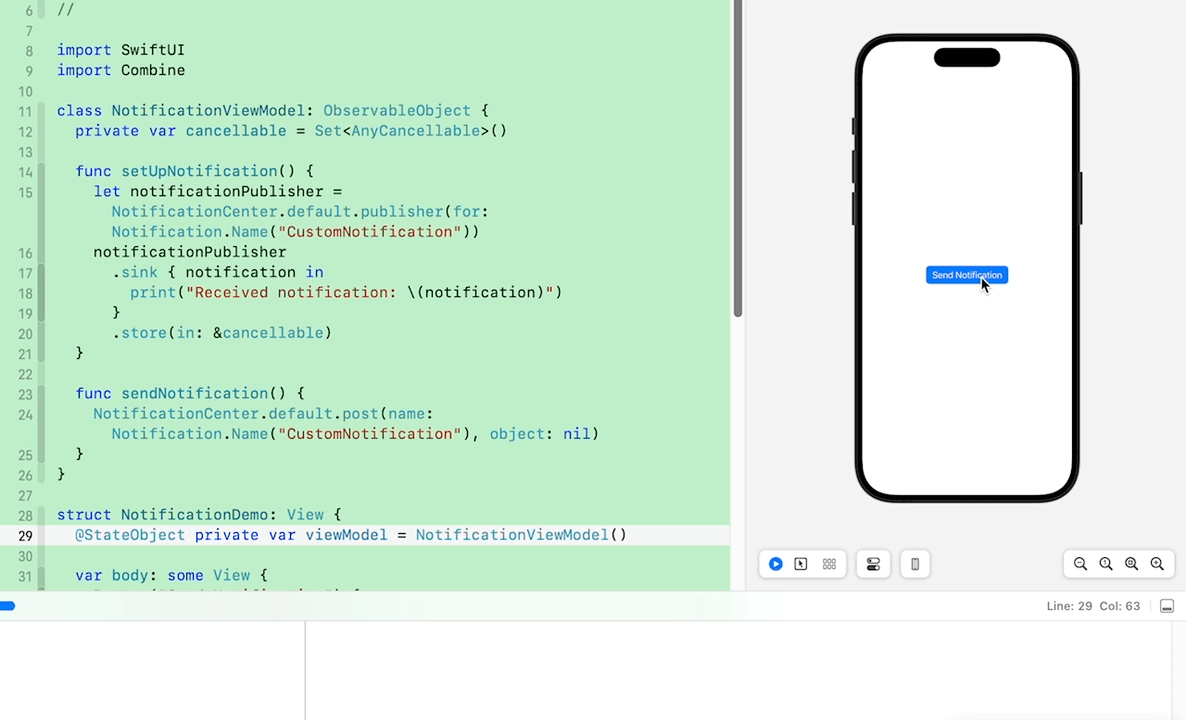Zoom in the preview canvas
The height and width of the screenshot is (720, 1186).
[x=1157, y=564]
